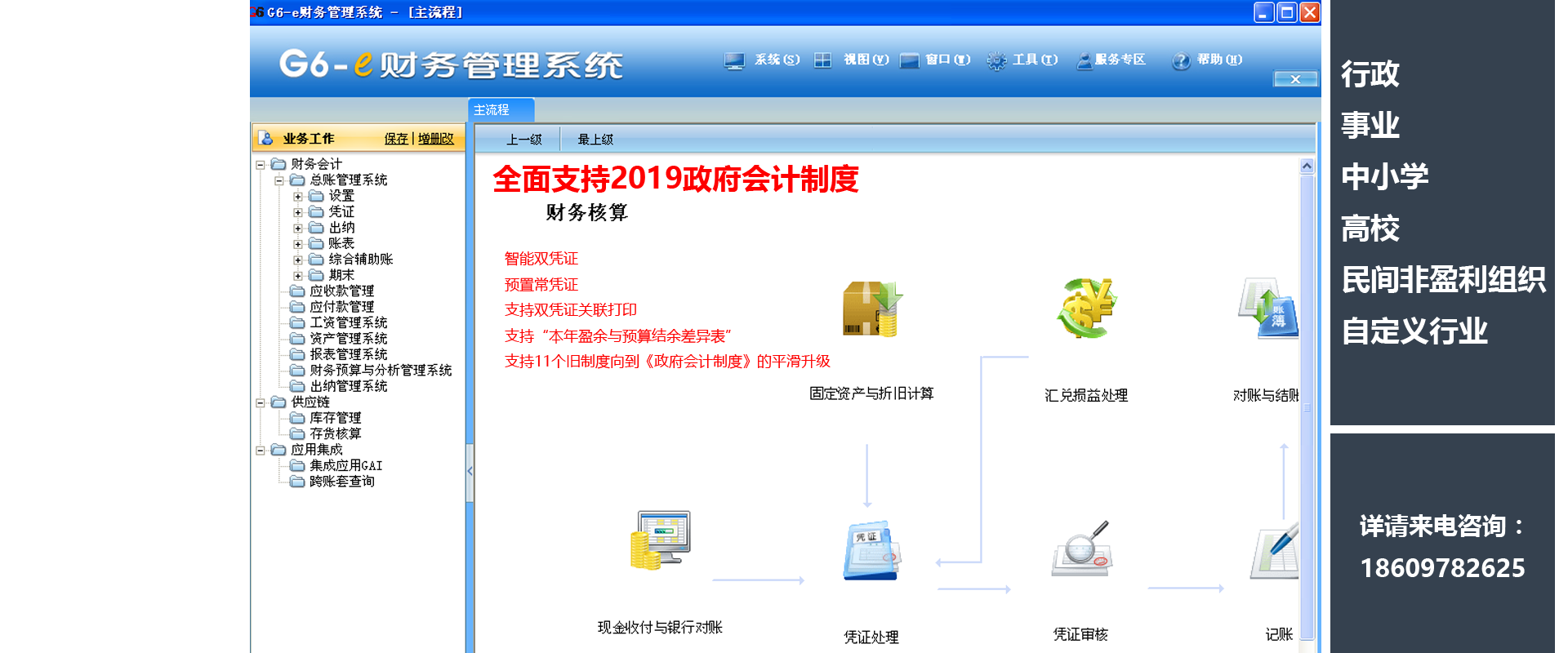Expand the 凭证 tree node

tap(298, 212)
